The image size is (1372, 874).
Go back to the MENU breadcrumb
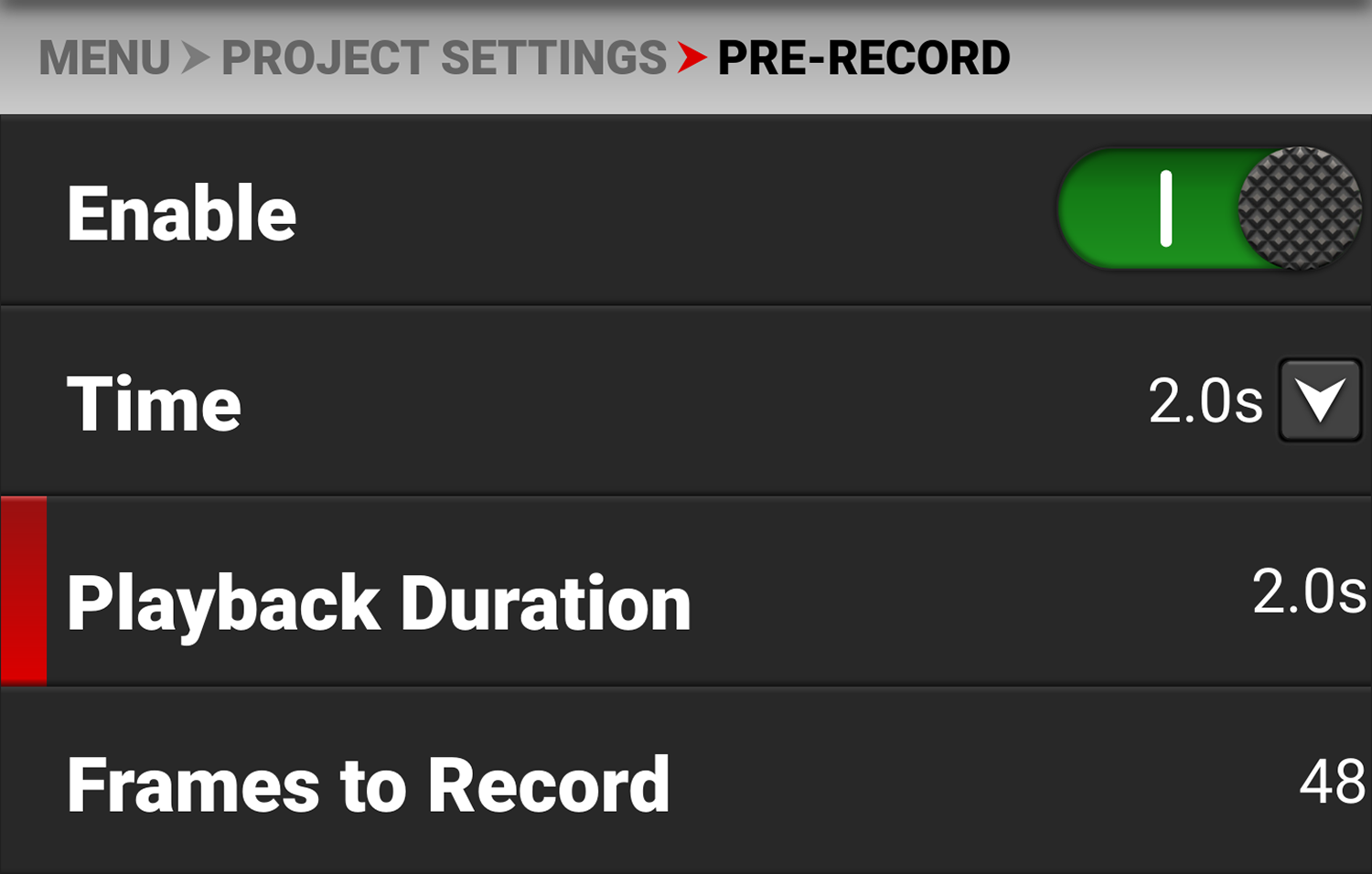pyautogui.click(x=103, y=59)
